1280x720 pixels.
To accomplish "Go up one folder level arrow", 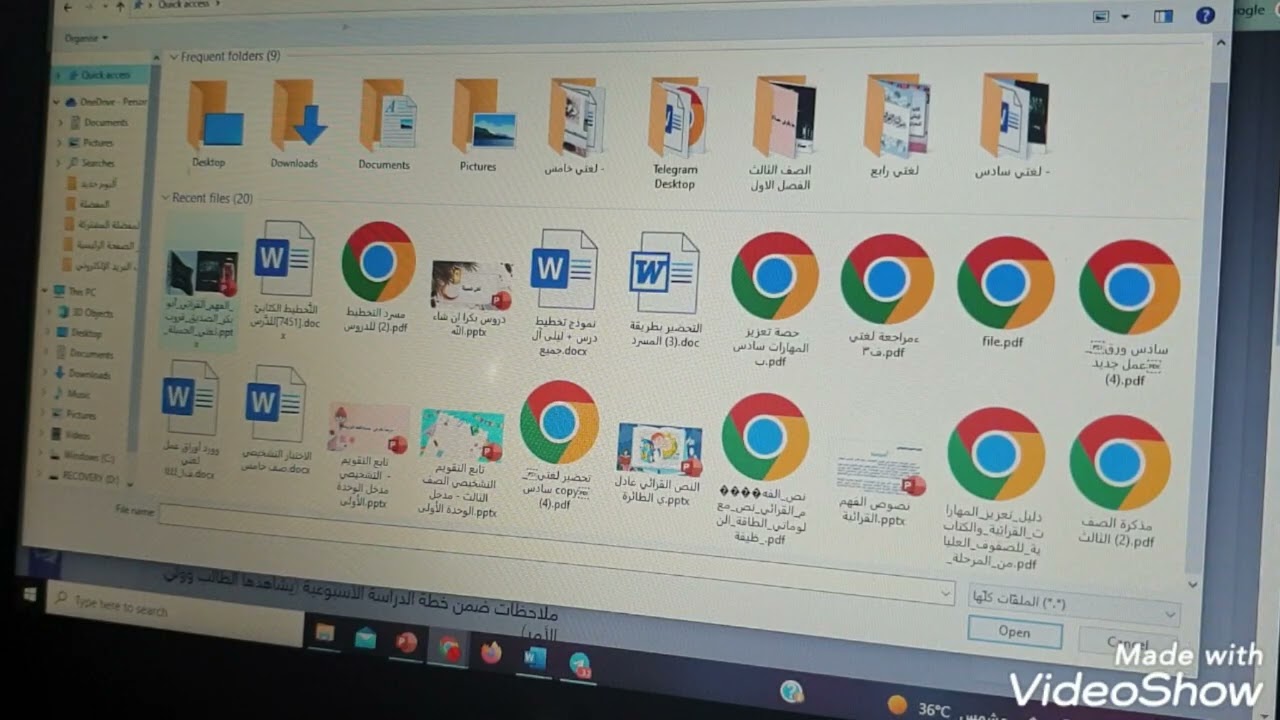I will tap(120, 6).
